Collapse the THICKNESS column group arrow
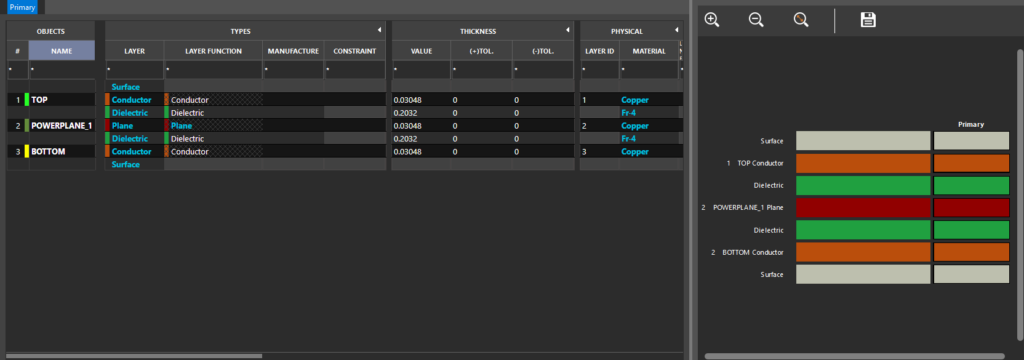This screenshot has width=1024, height=360. pos(568,31)
